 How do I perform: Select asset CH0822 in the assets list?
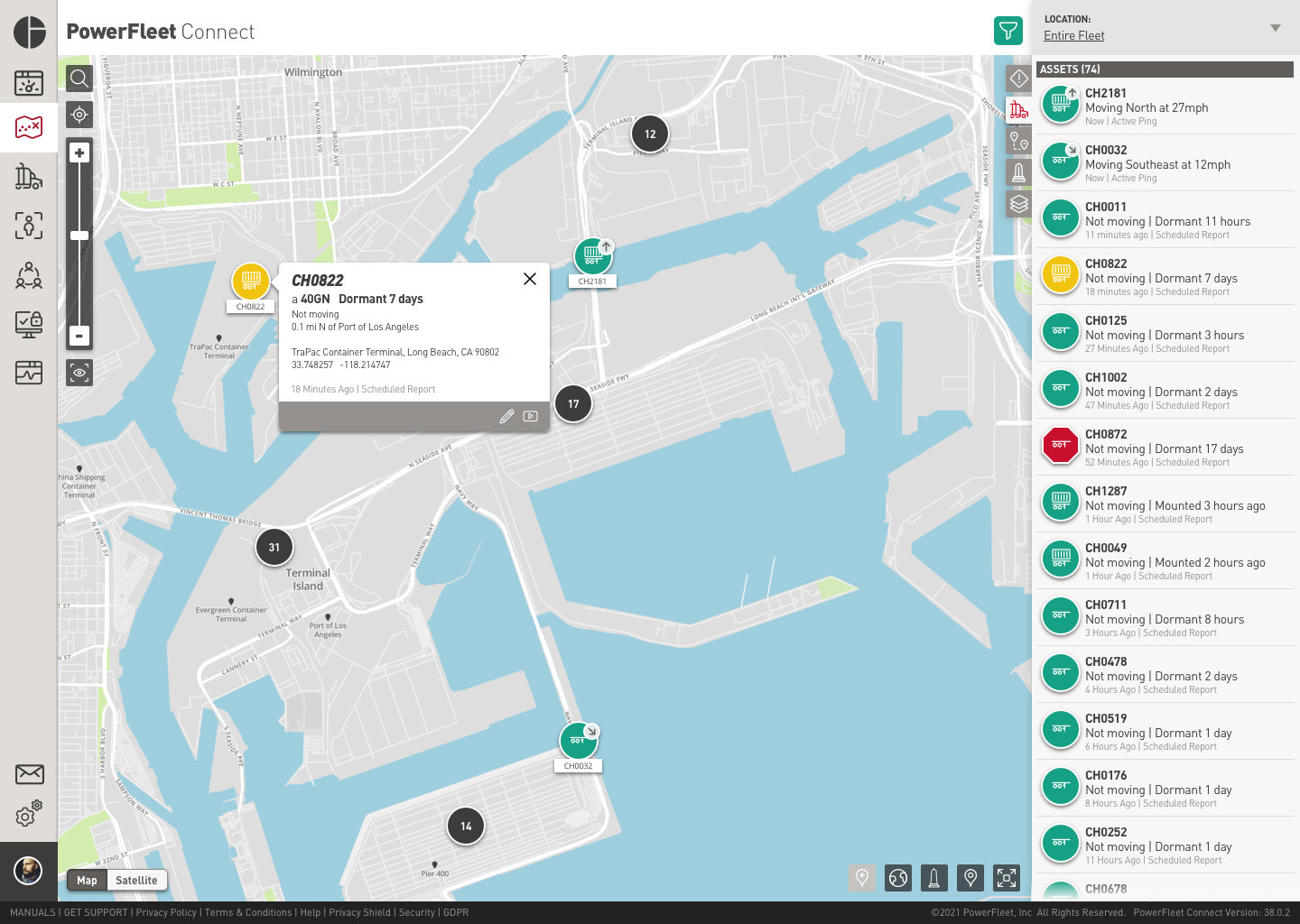1165,277
